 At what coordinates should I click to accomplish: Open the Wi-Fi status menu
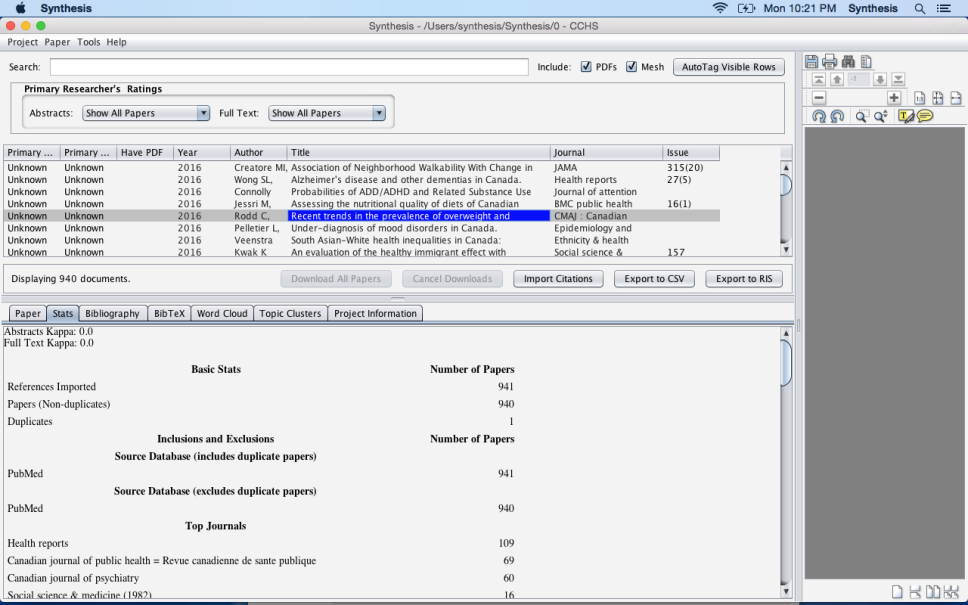pyautogui.click(x=720, y=8)
